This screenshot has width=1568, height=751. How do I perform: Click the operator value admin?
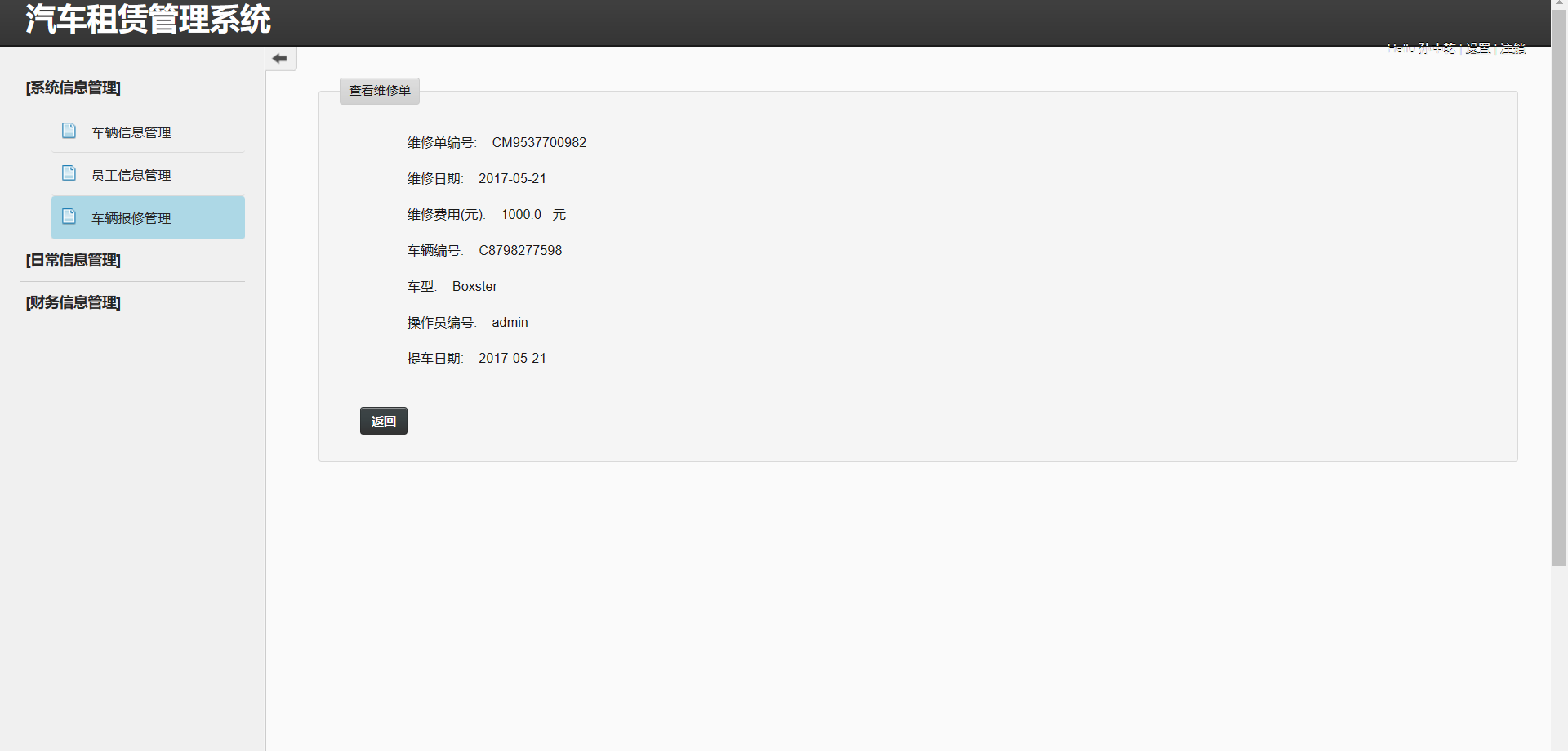pos(510,322)
